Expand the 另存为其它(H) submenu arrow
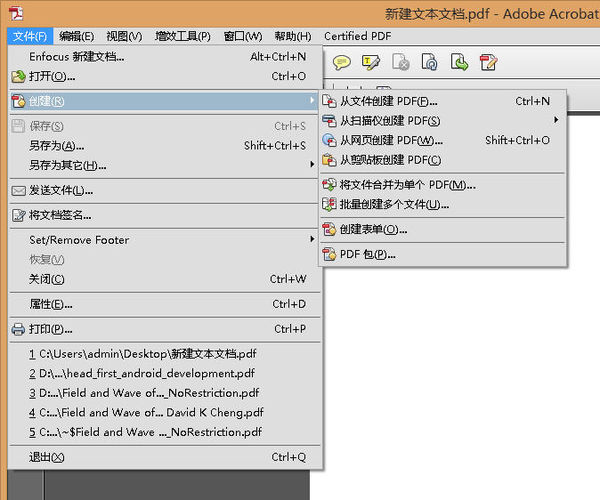 [x=312, y=164]
